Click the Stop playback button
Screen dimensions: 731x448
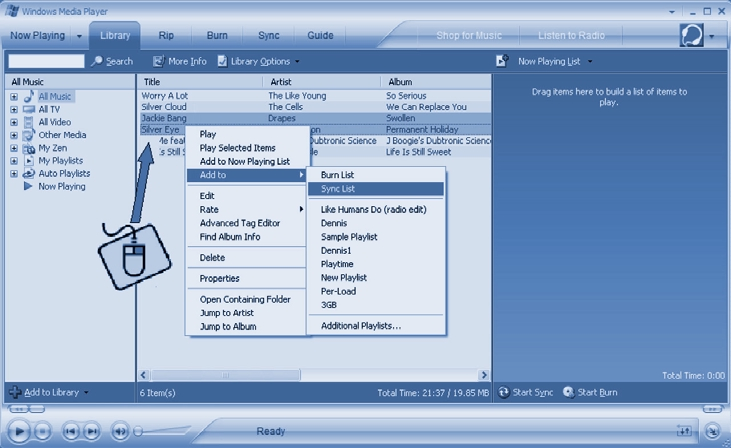[x=42, y=431]
